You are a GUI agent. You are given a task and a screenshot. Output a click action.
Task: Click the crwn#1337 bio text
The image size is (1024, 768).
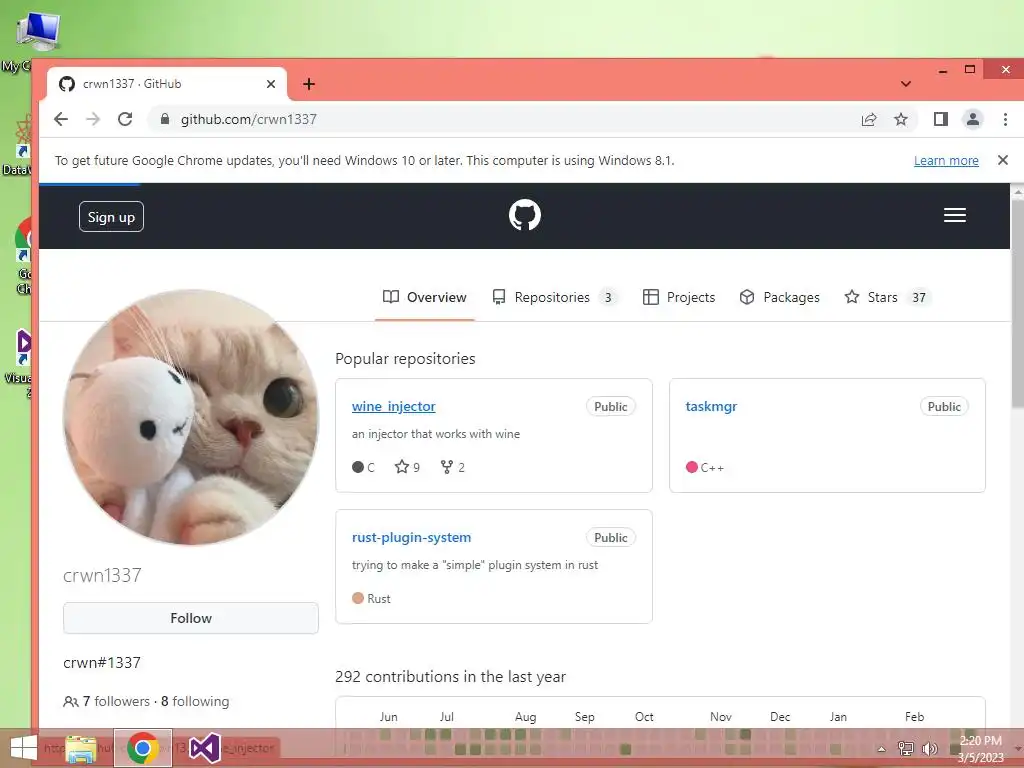tap(102, 663)
